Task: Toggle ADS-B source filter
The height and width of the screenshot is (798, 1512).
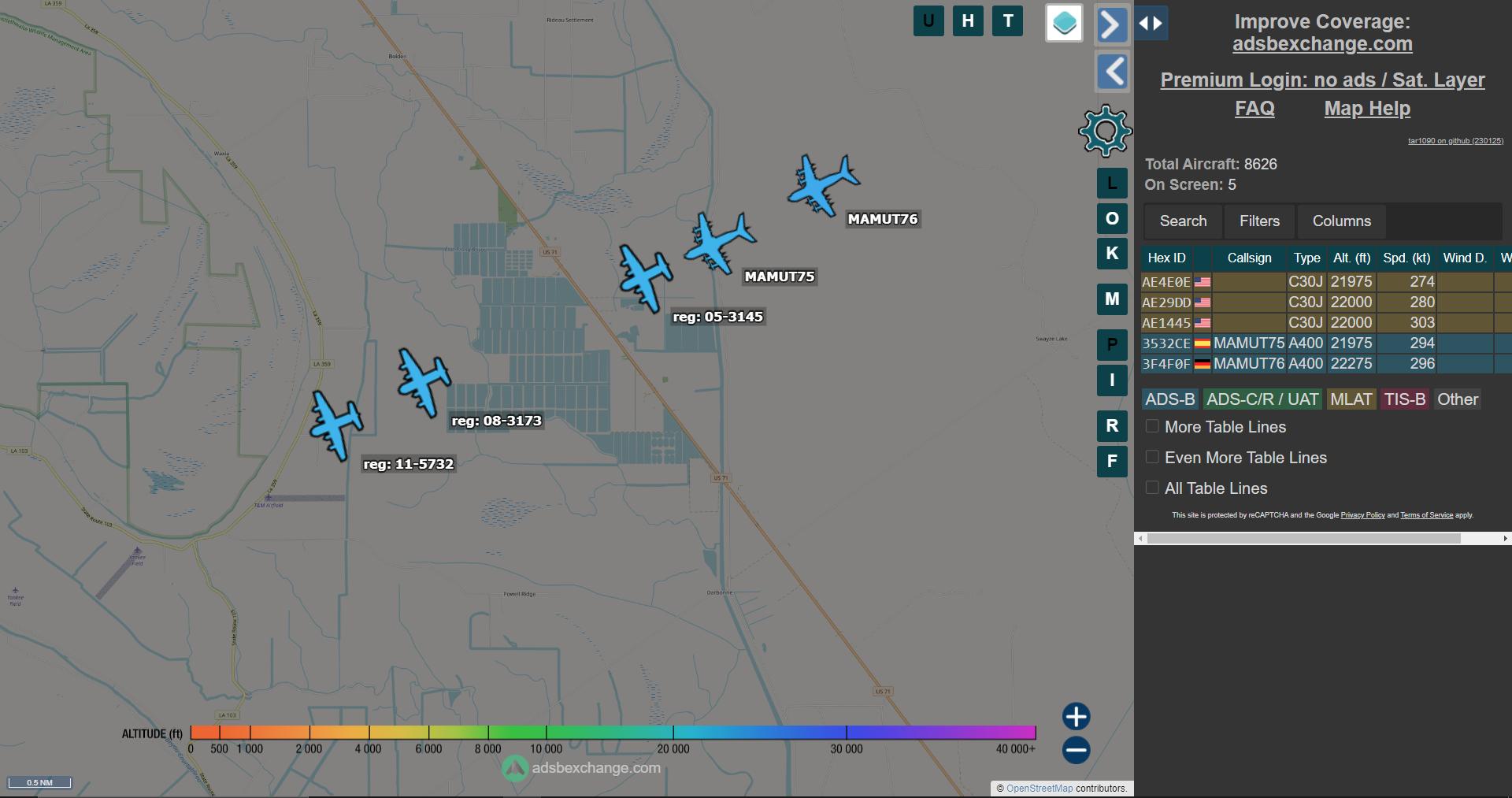Action: coord(1169,399)
